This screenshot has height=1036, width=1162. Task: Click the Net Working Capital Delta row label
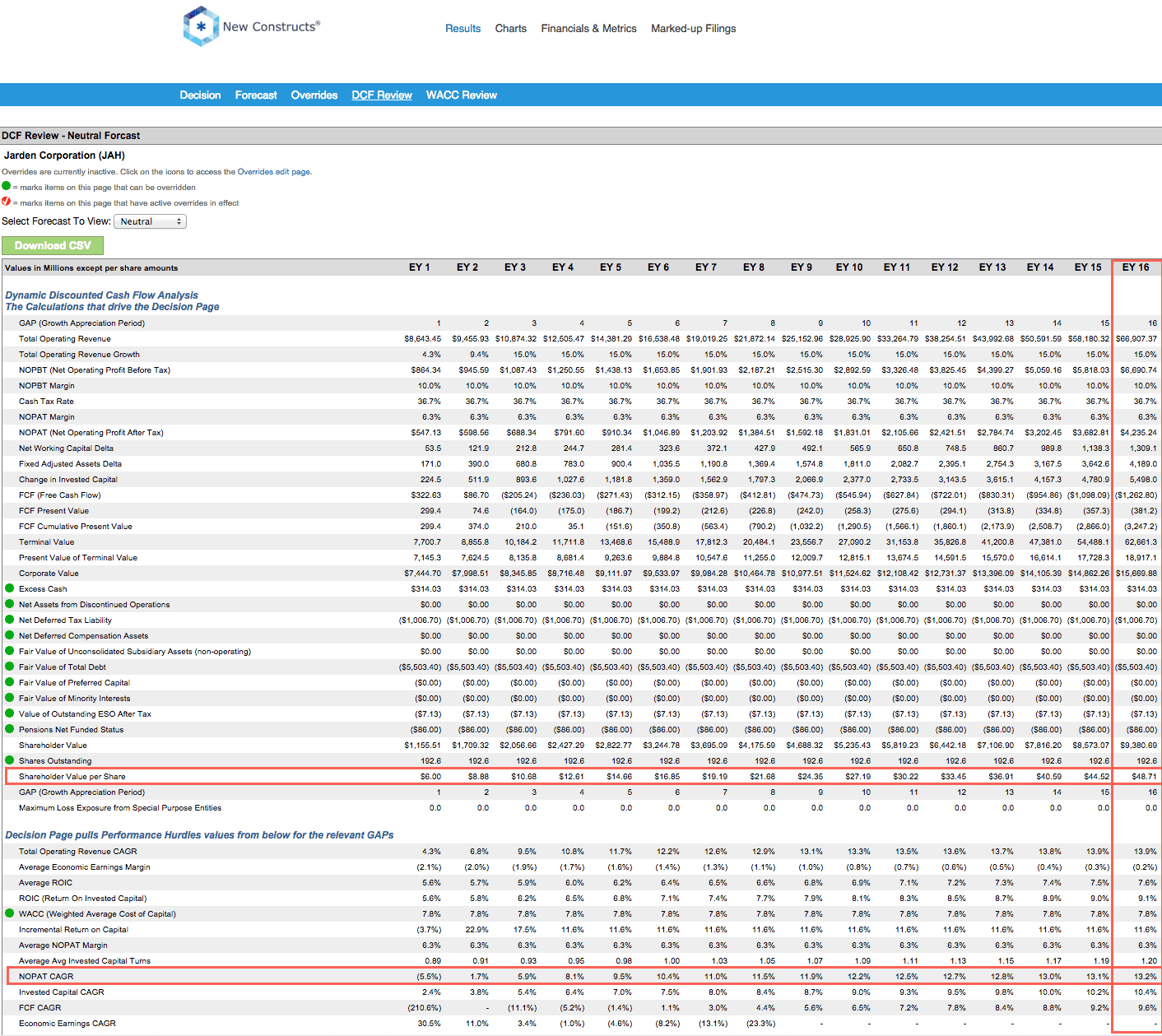(x=66, y=448)
